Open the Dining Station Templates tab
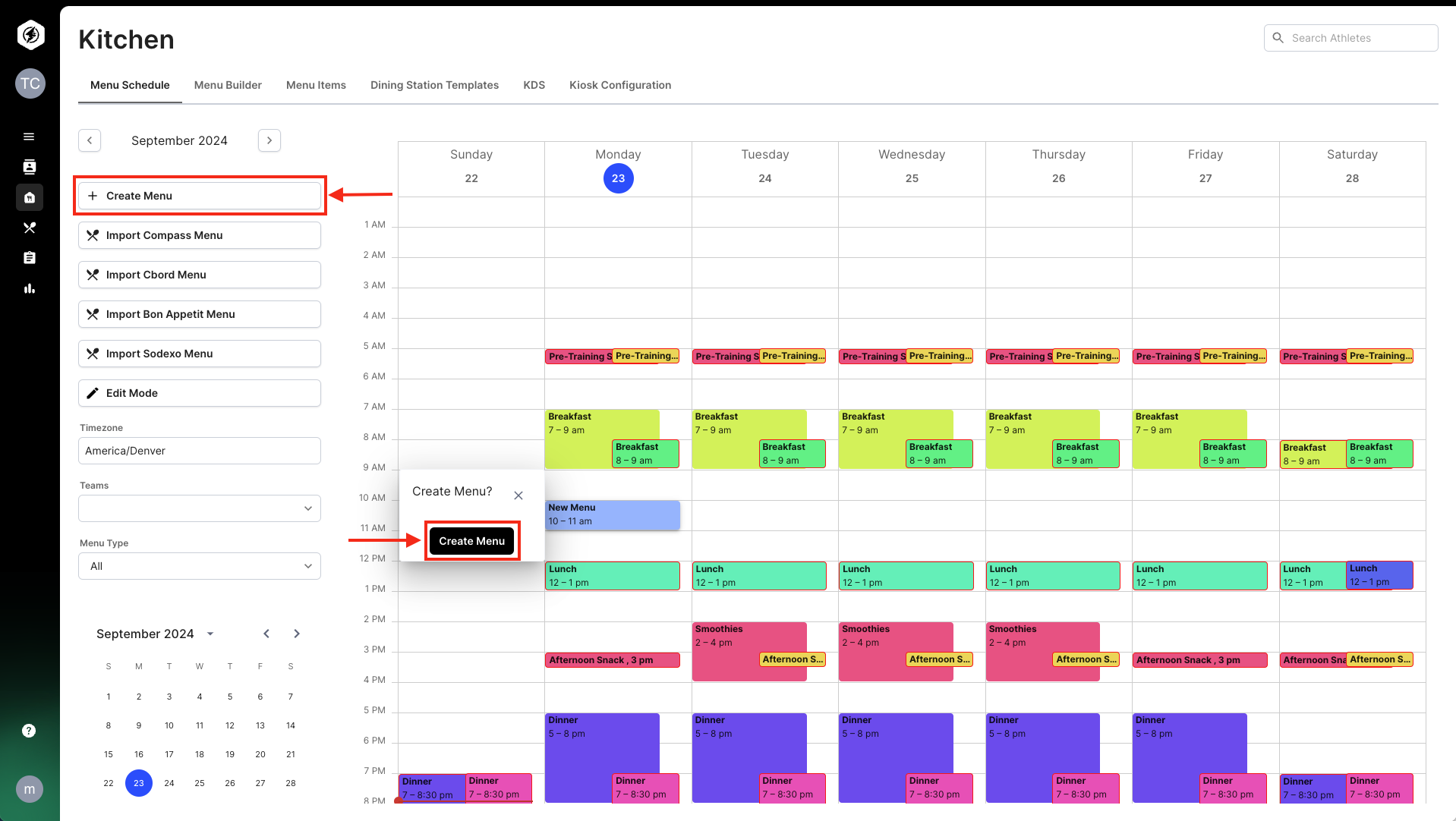The image size is (1456, 821). click(x=434, y=85)
